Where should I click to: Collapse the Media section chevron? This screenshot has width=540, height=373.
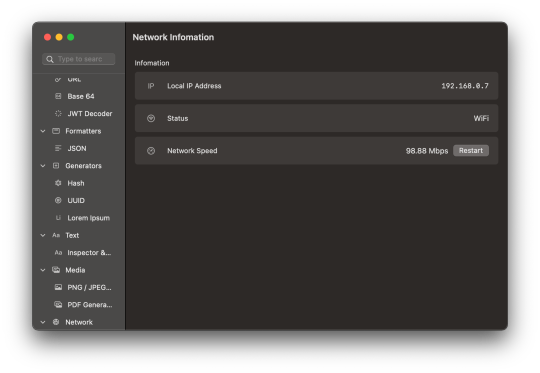43,270
